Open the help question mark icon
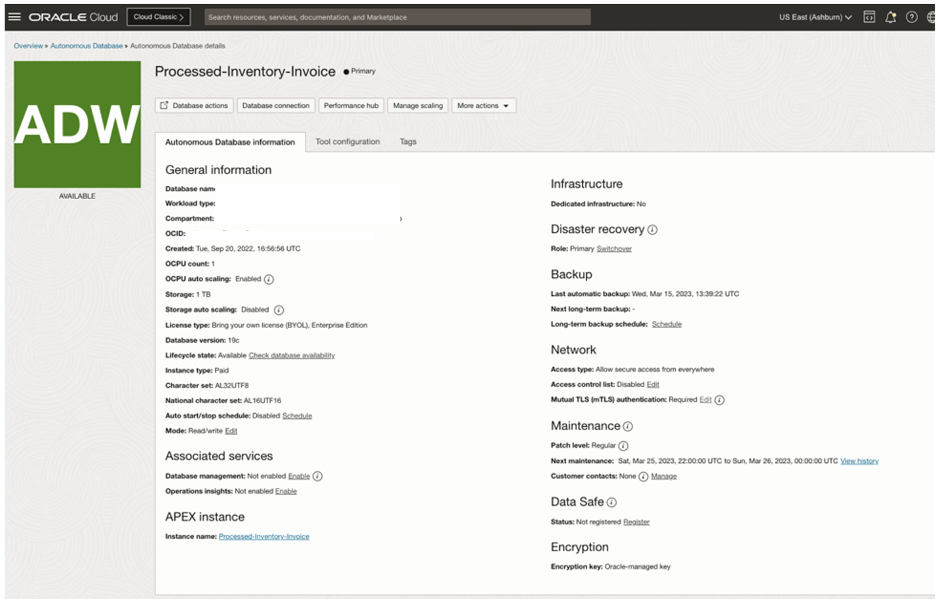The image size is (936, 600). coord(911,17)
